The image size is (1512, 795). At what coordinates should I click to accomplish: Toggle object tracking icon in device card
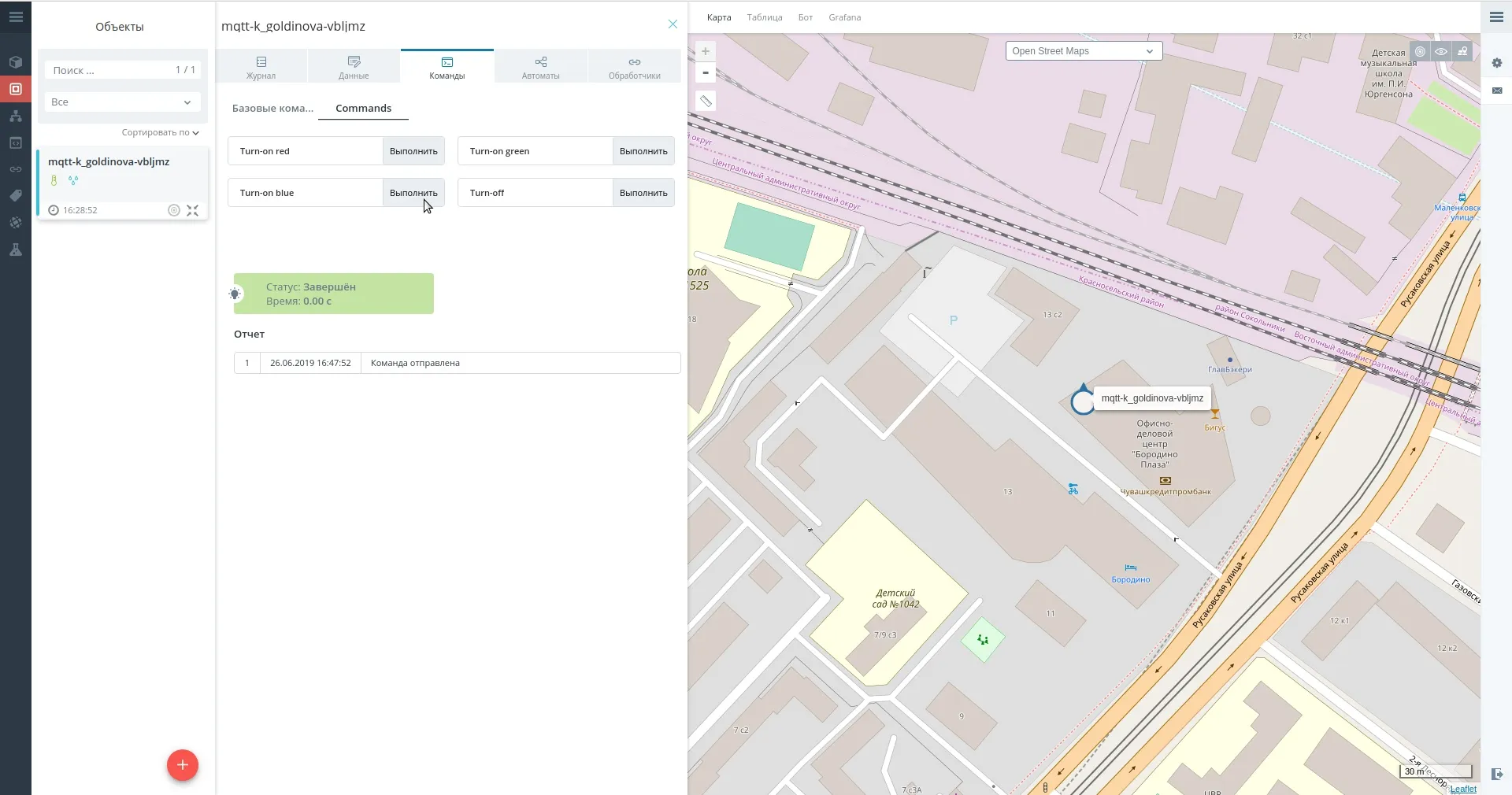click(x=174, y=210)
